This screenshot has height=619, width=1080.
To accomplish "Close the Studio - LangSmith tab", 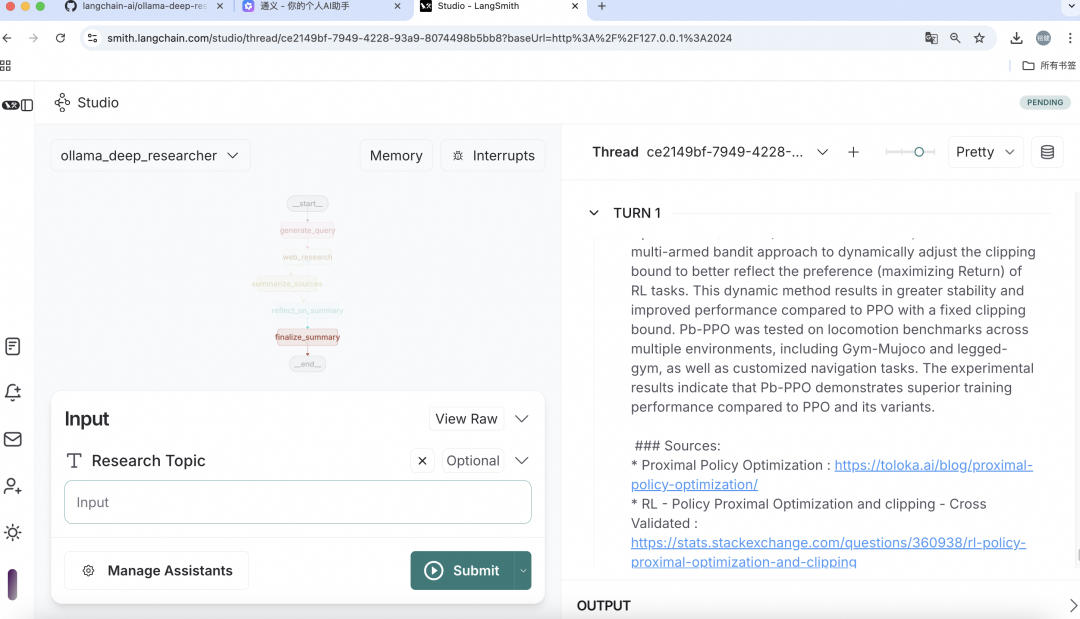I will (575, 6).
